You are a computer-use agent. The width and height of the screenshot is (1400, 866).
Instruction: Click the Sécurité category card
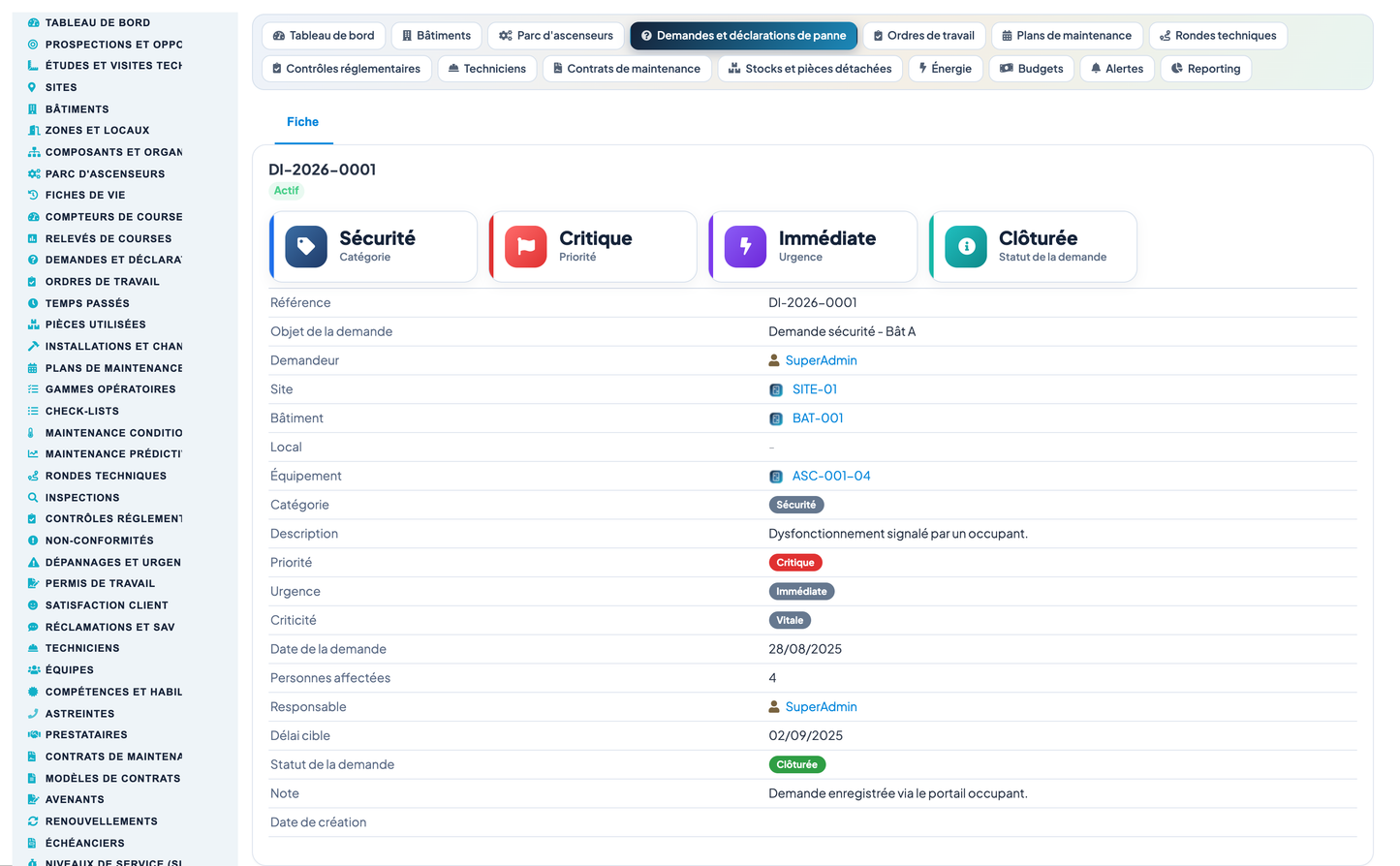click(373, 247)
